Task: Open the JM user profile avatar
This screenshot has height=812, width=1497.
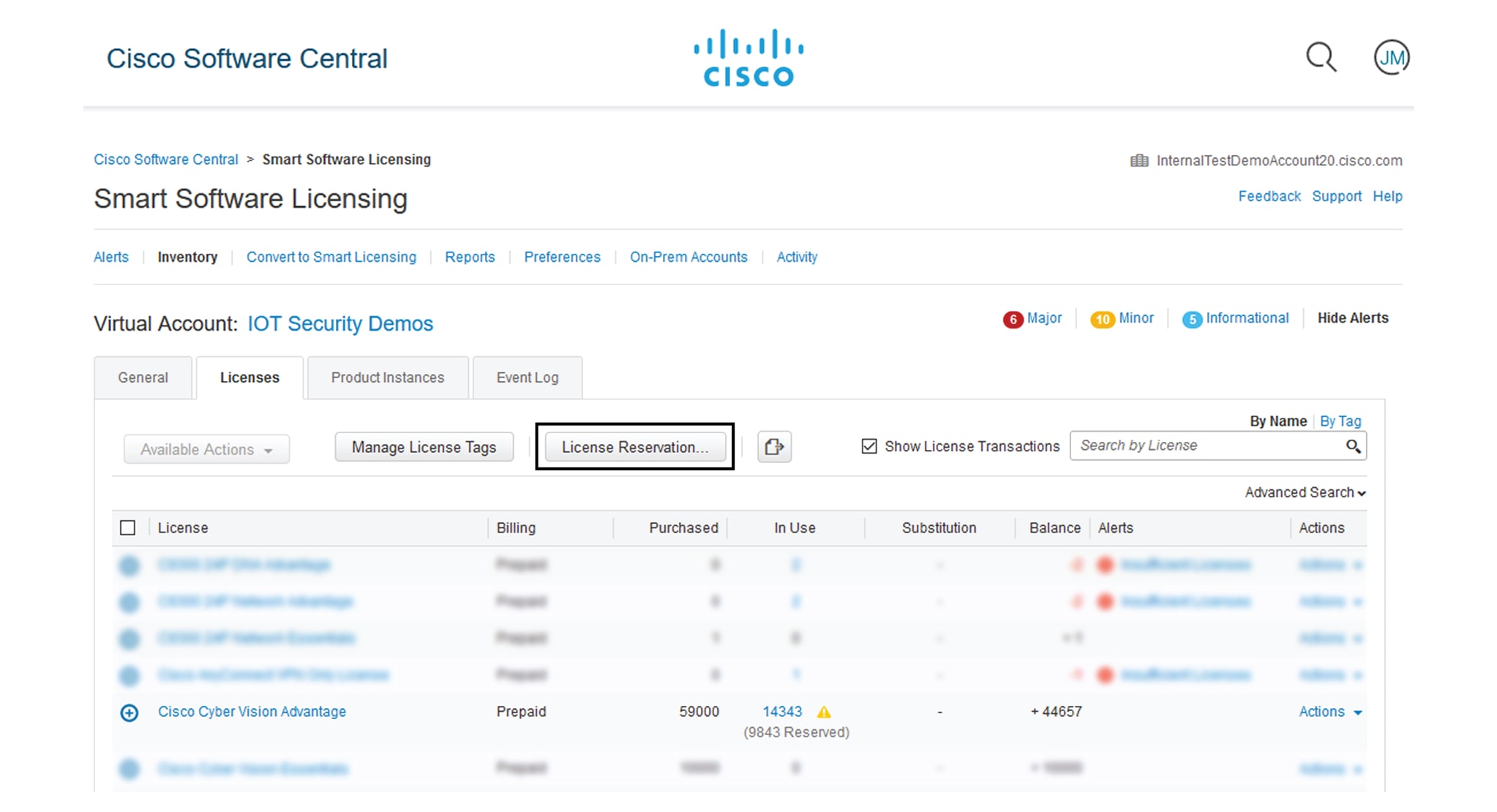Action: point(1392,57)
